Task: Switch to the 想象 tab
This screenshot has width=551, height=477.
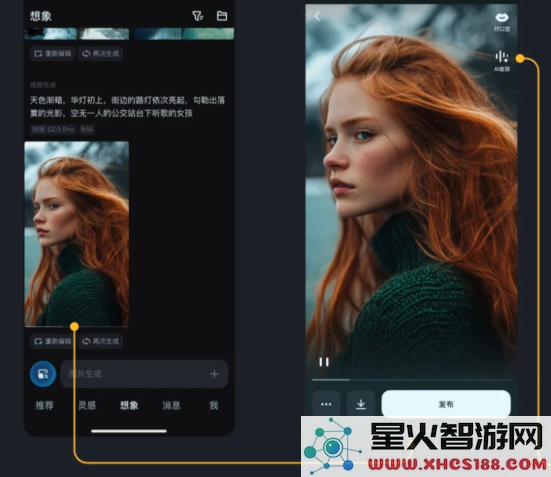Action: [129, 405]
